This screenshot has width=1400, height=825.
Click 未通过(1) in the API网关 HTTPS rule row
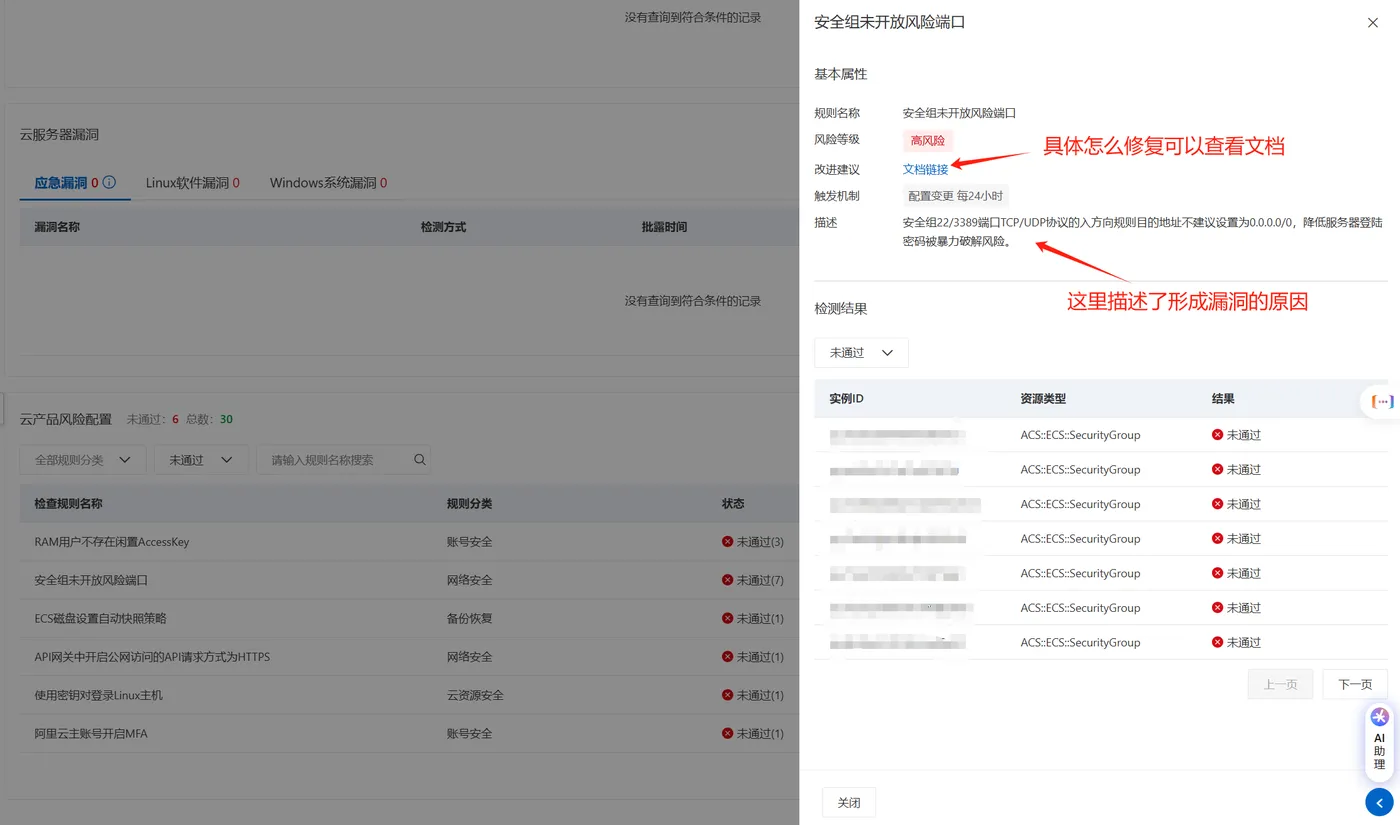[x=760, y=657]
